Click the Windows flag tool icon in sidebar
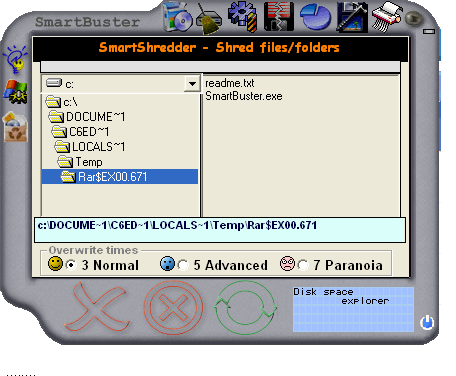Viewport: 456px width, 376px height. coord(15,92)
